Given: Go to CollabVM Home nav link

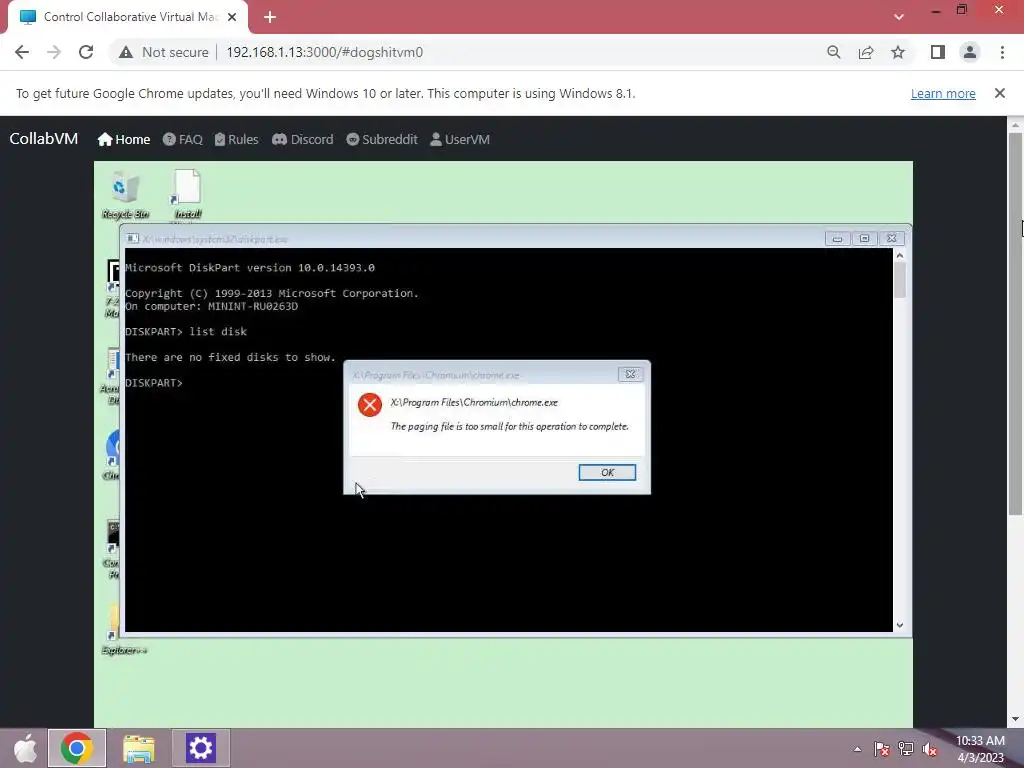Looking at the screenshot, I should (x=124, y=139).
